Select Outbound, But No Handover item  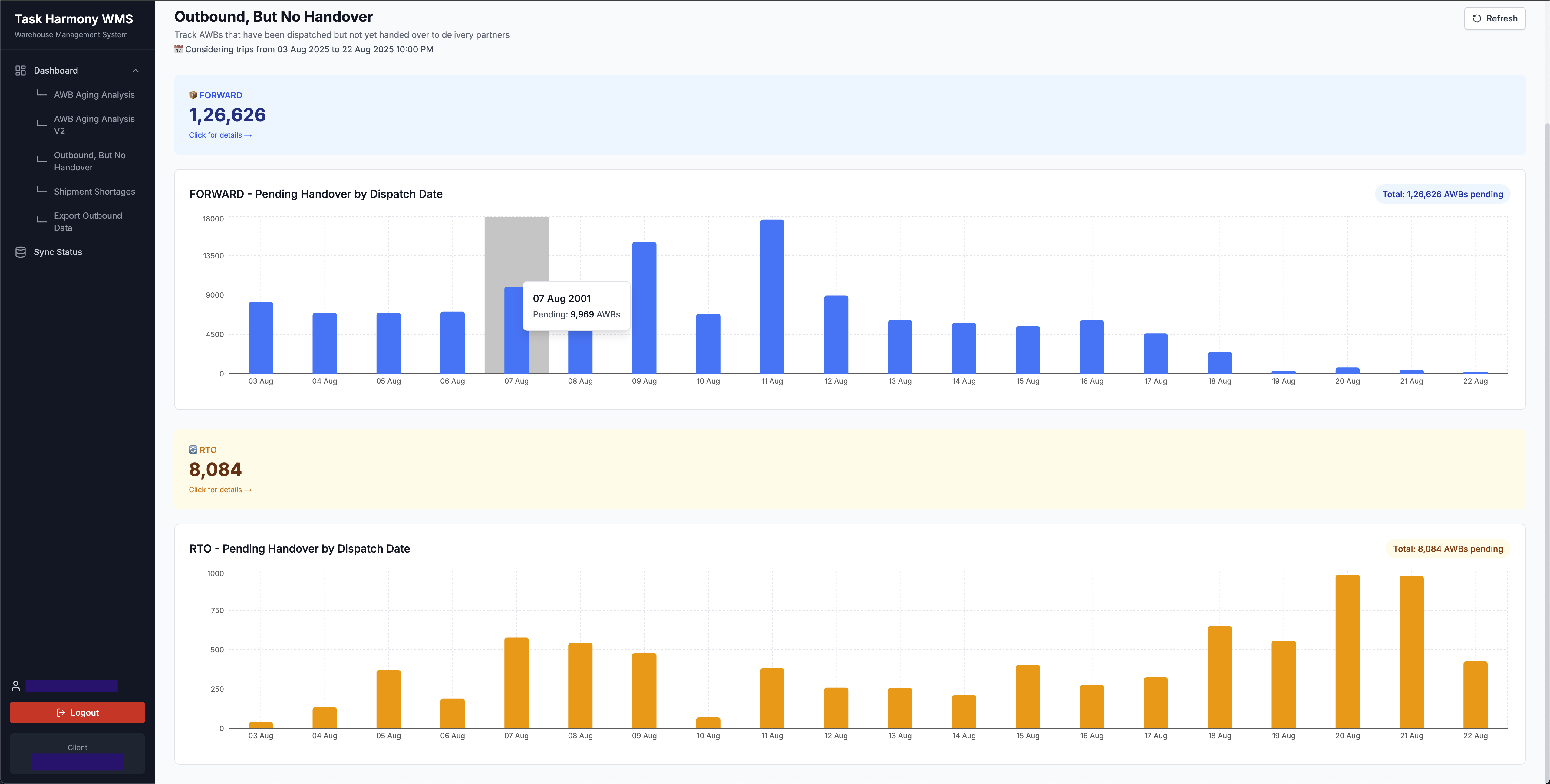point(90,161)
